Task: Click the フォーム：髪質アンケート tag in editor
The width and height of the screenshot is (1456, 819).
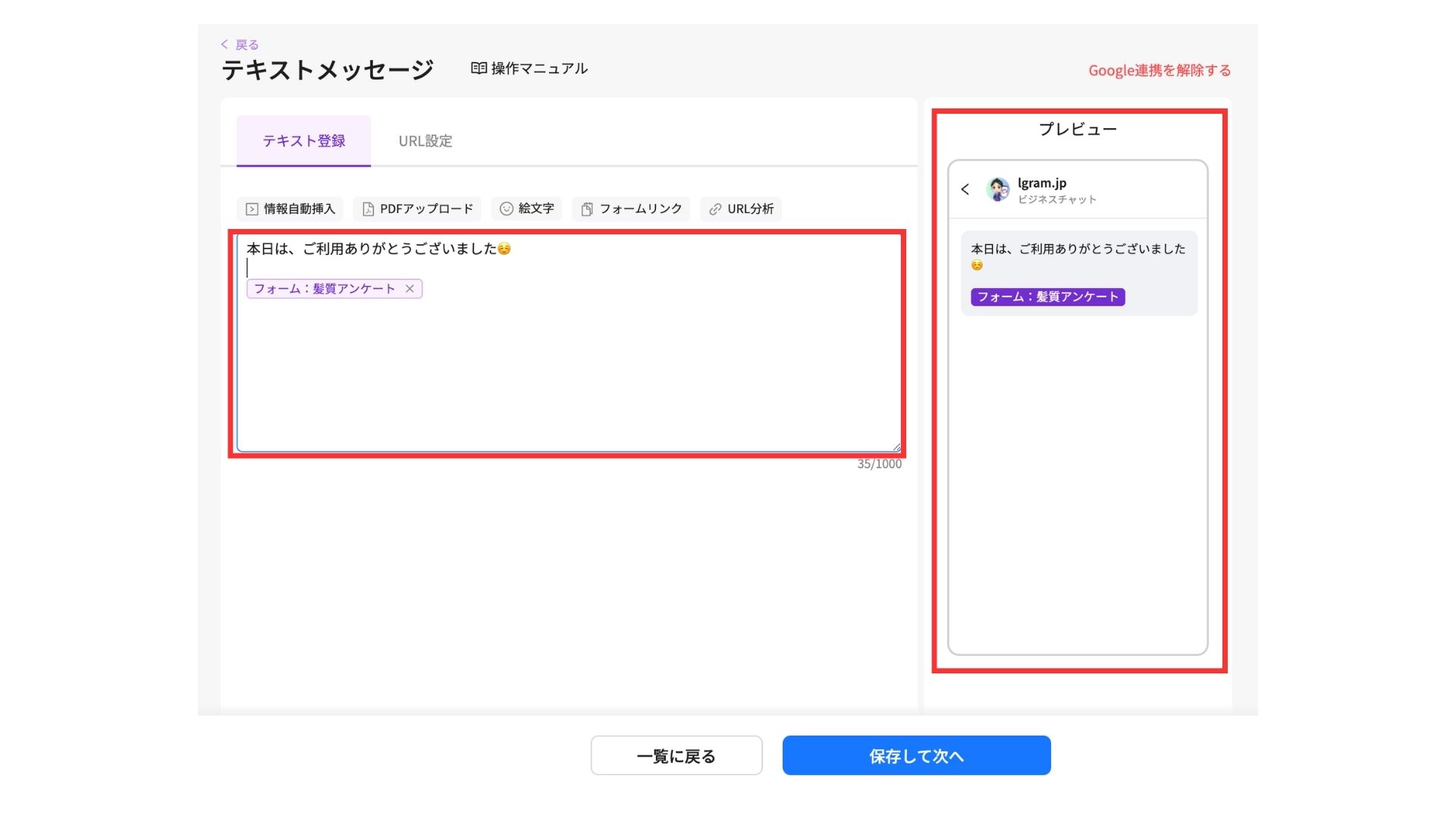Action: [x=324, y=289]
